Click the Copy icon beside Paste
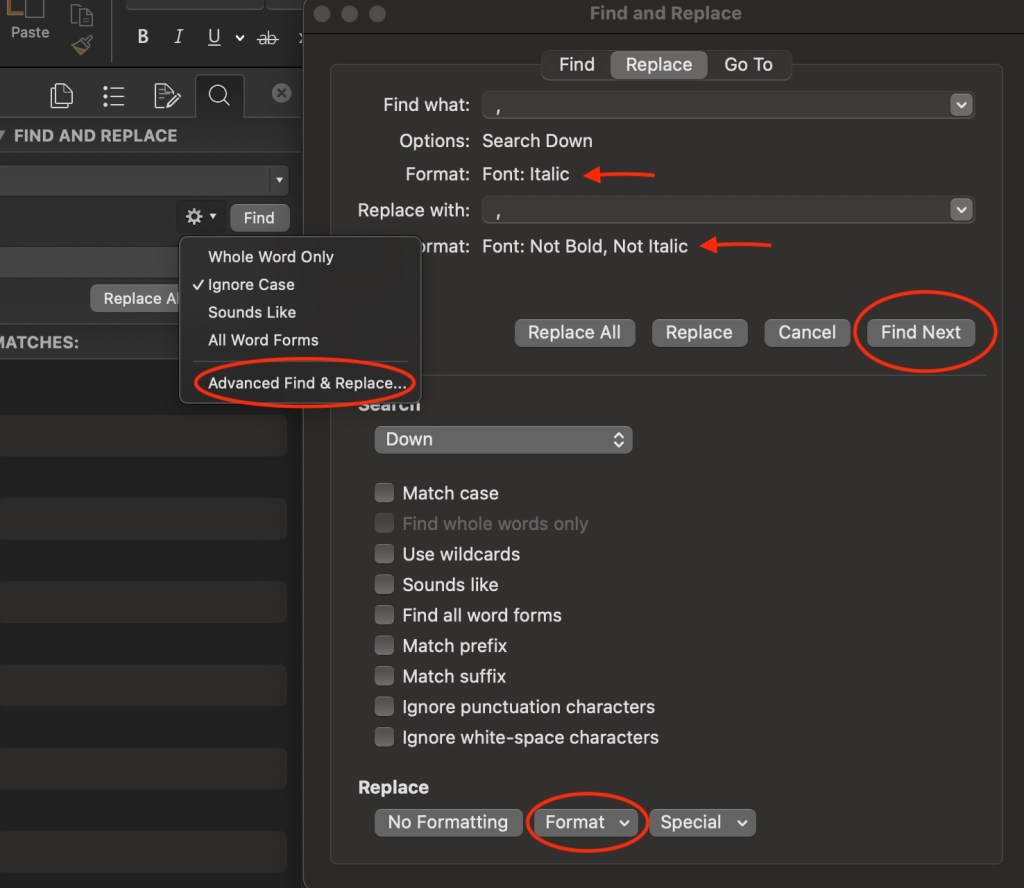1024x888 pixels. (82, 15)
